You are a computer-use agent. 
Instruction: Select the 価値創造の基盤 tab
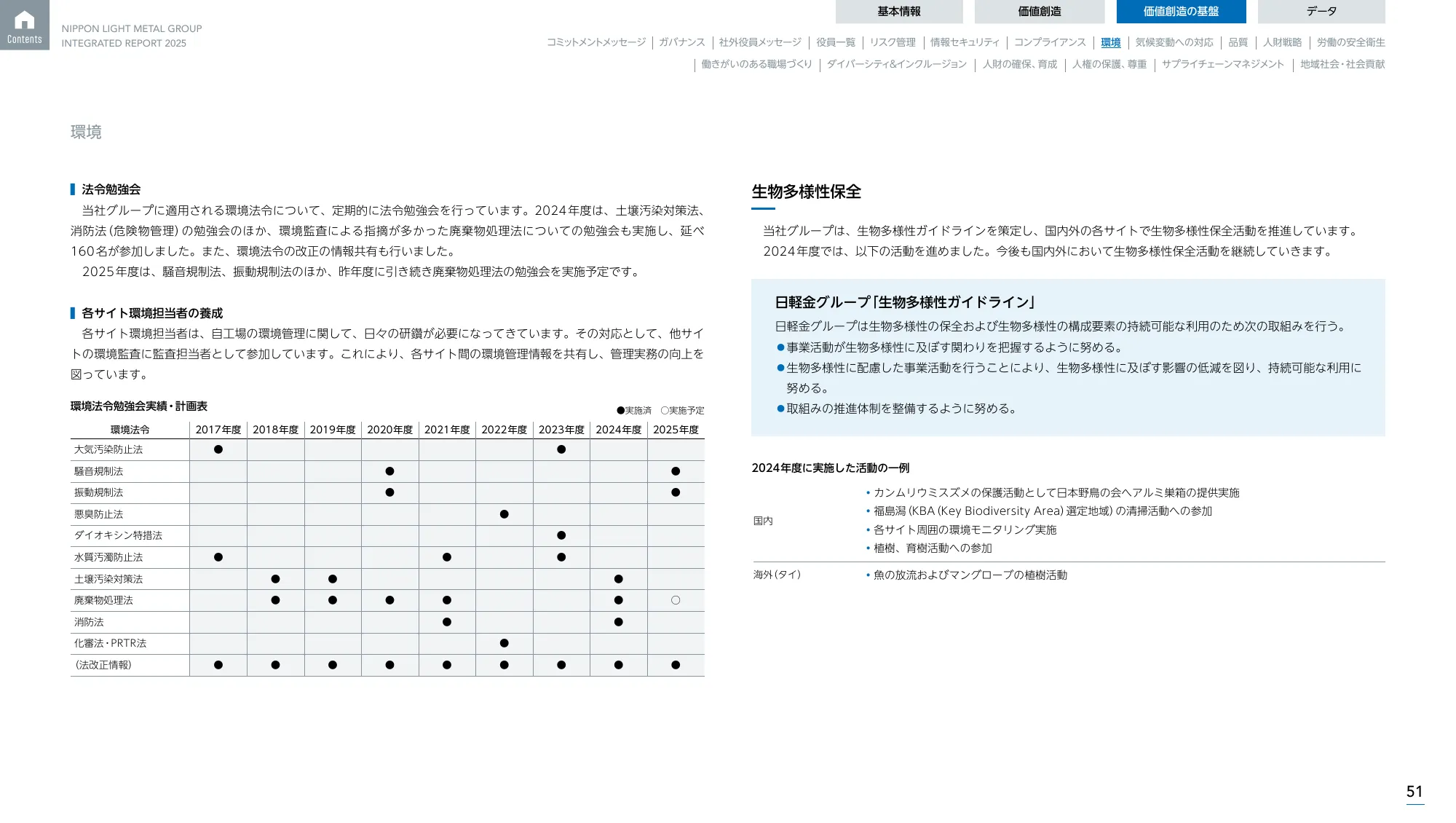pos(1180,12)
